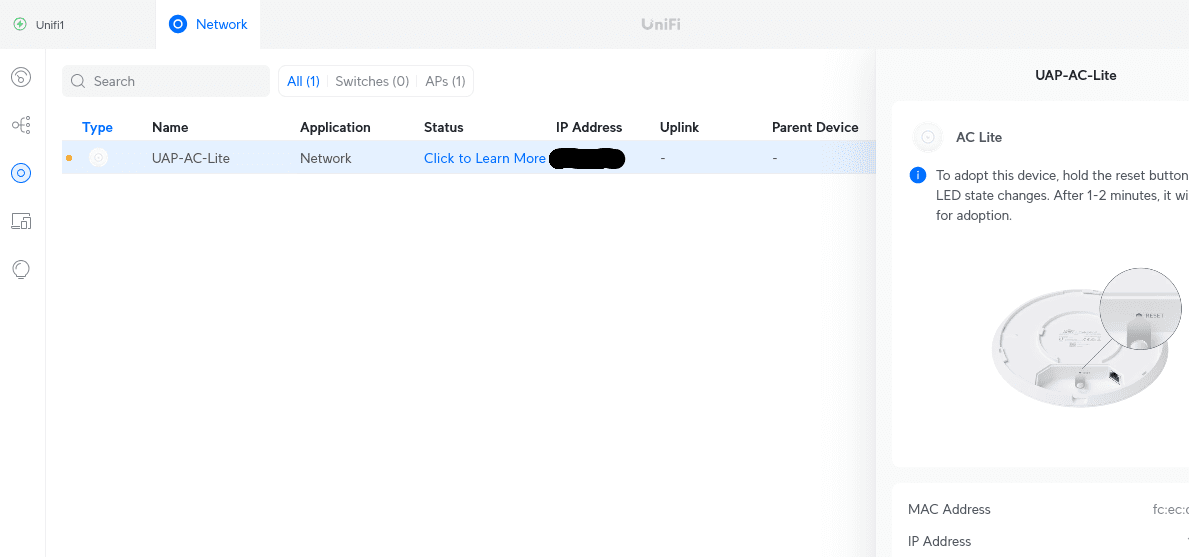Sort by the Uplink column header
Viewport: 1189px width, 557px height.
click(679, 127)
